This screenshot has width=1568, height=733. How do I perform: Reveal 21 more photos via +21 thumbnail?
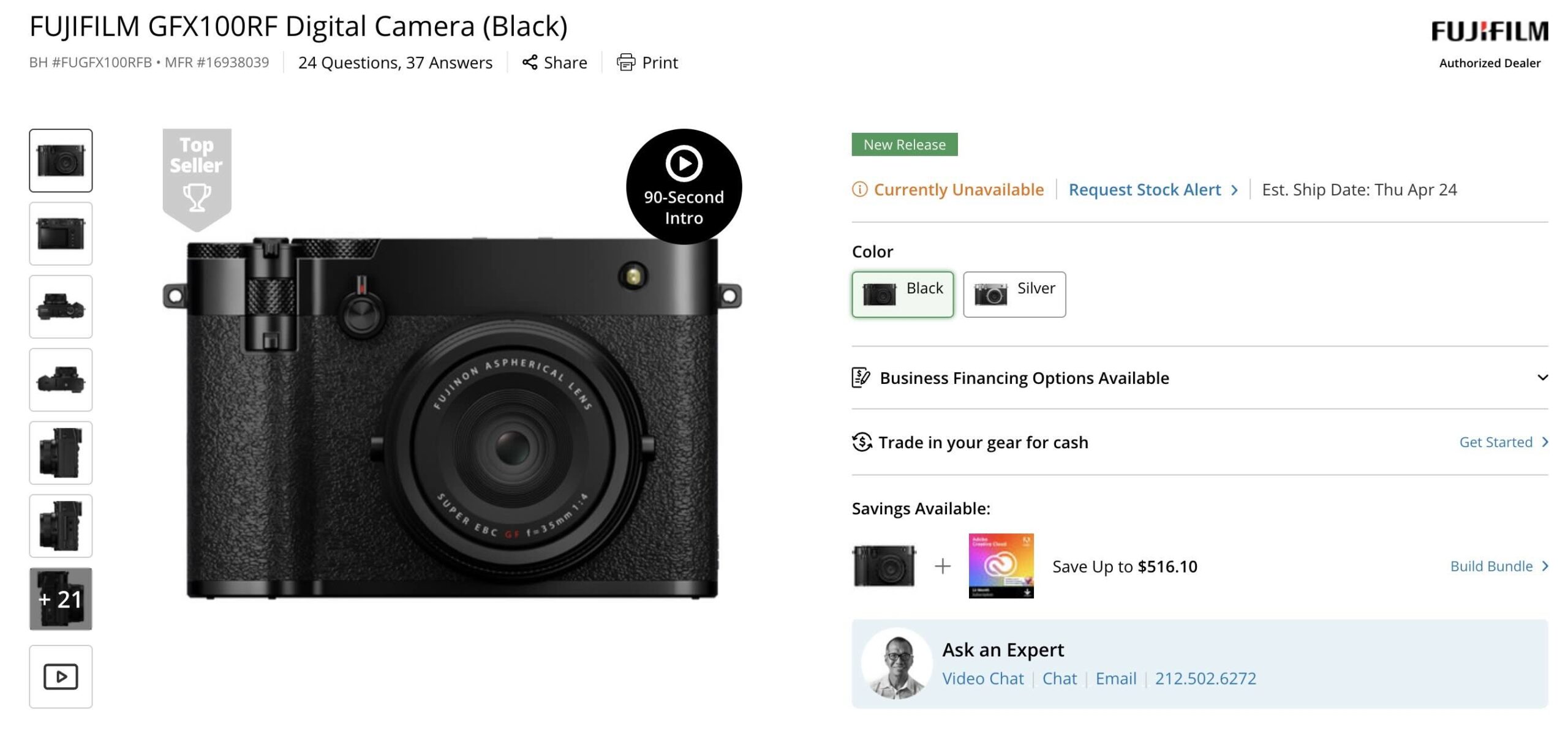click(x=61, y=599)
